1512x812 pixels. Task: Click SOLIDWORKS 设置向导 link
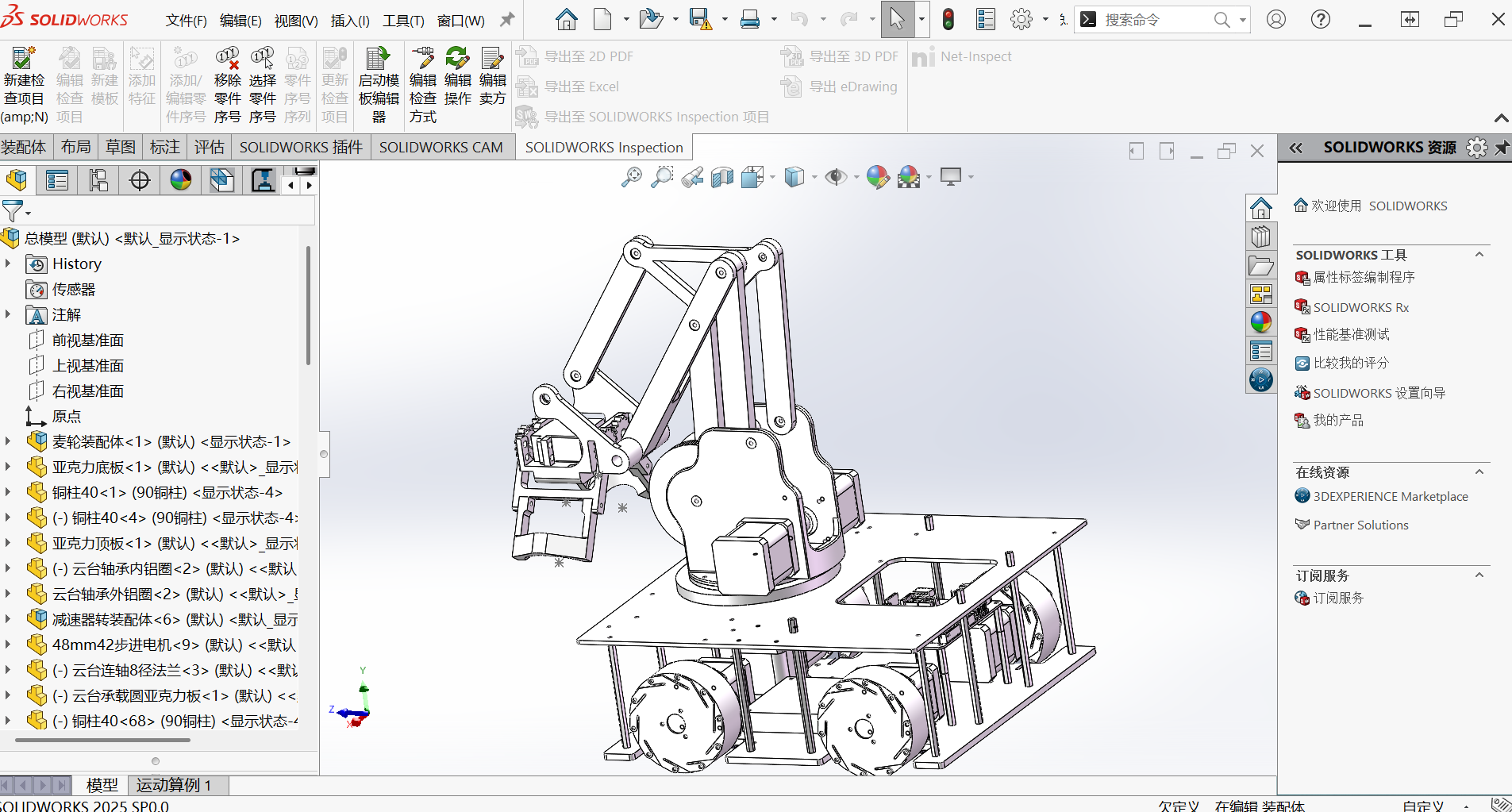1379,393
